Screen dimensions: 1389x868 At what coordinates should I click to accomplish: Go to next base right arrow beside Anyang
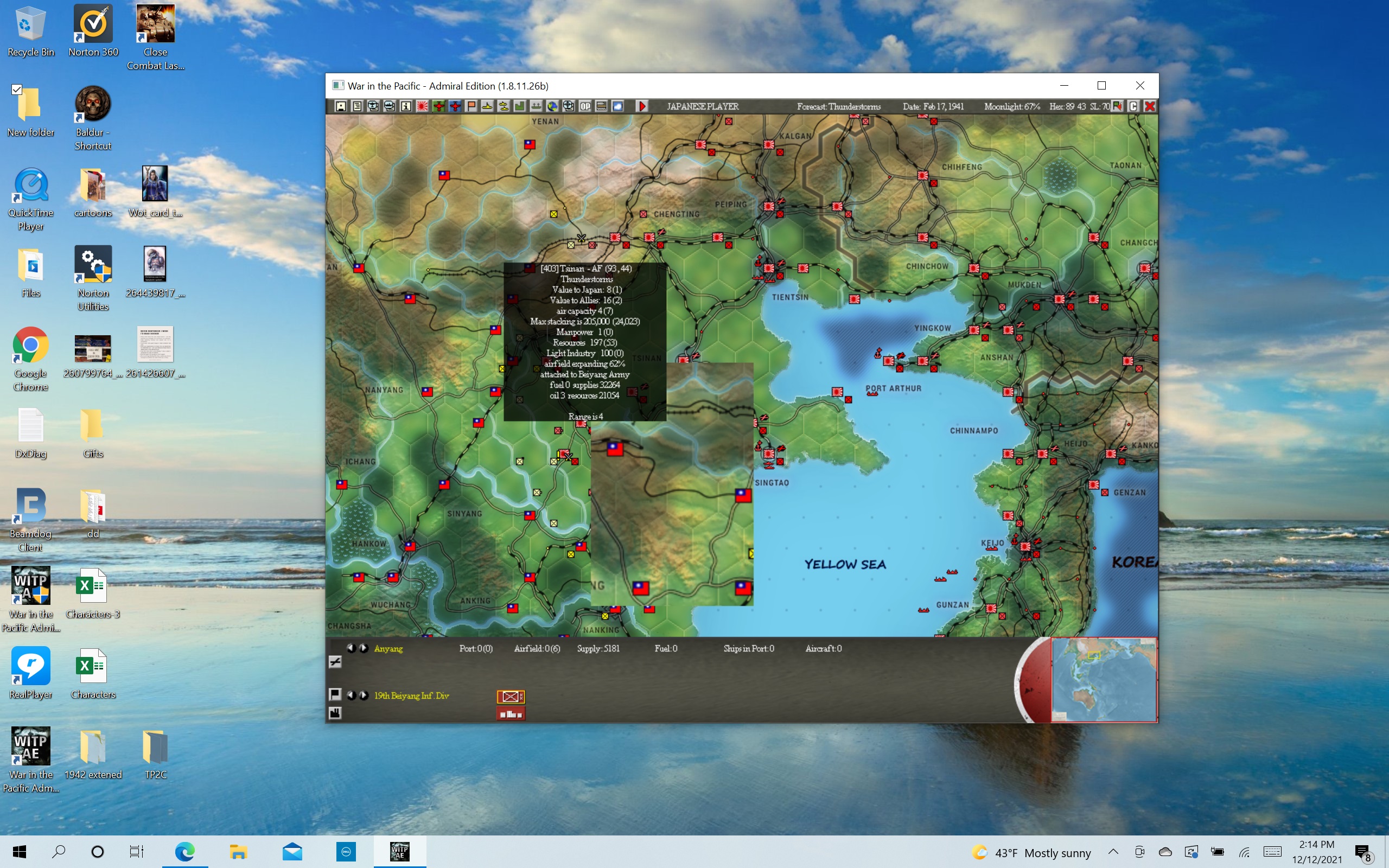pos(364,648)
